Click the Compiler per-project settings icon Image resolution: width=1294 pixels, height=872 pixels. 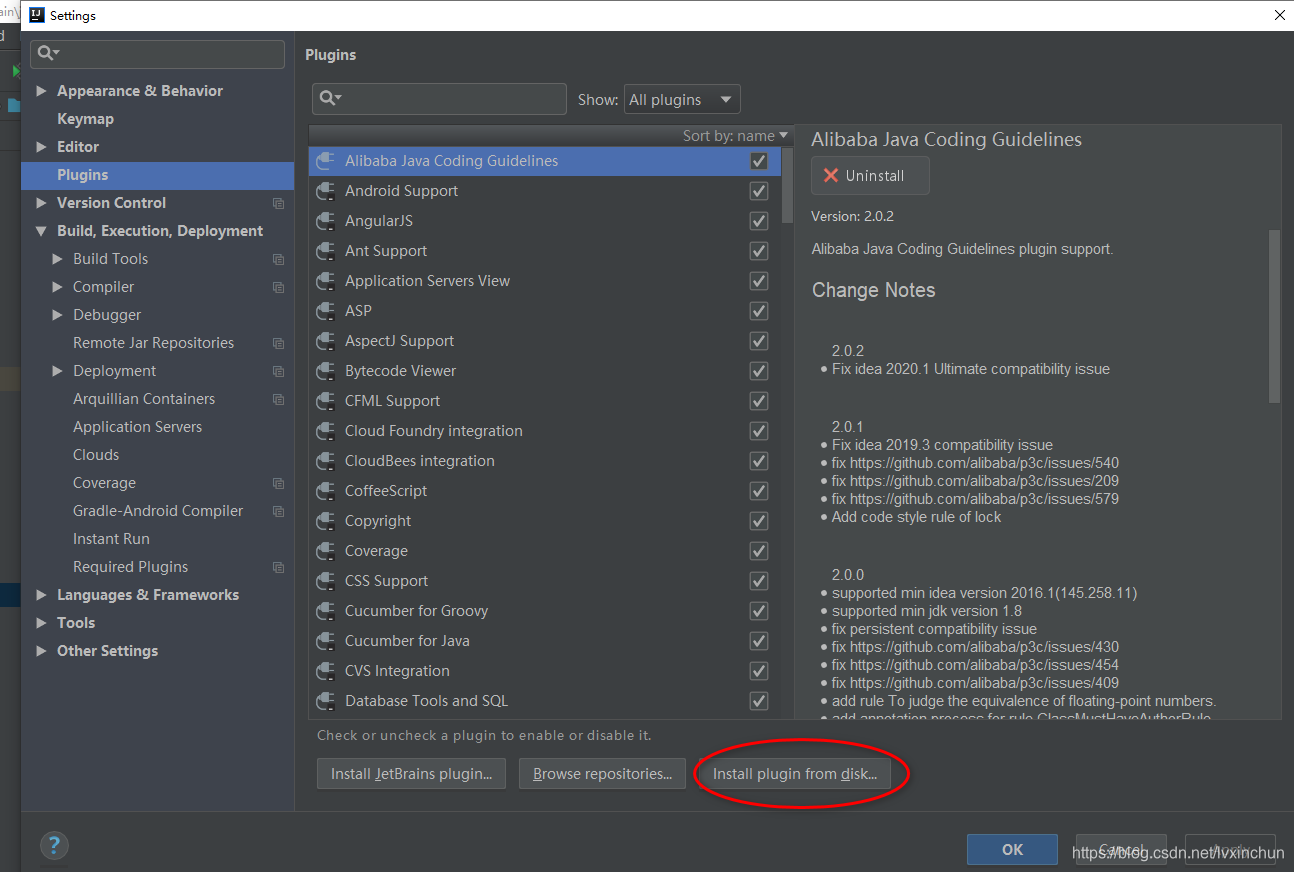click(x=278, y=287)
